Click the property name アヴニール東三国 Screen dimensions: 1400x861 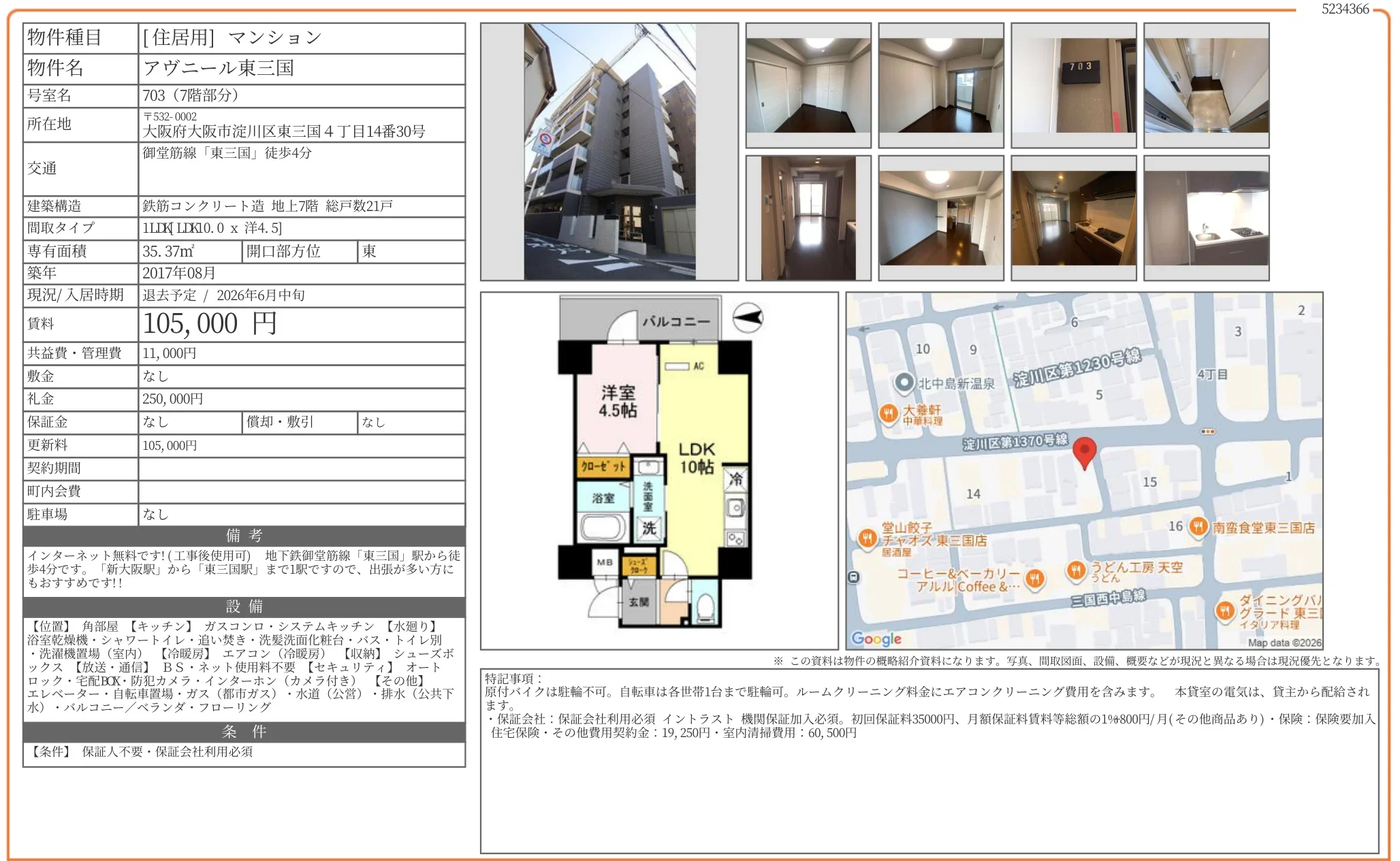click(x=219, y=68)
